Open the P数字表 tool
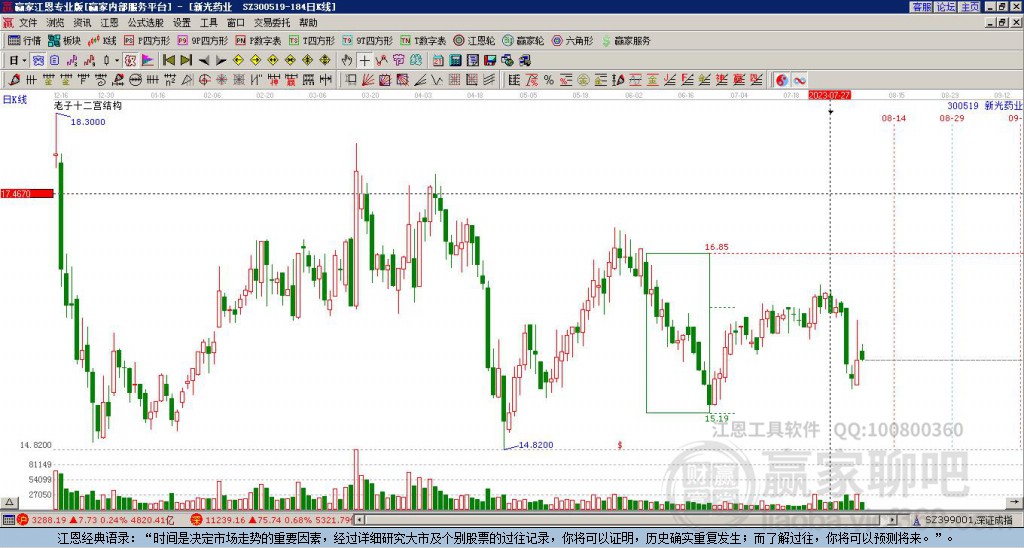The image size is (1024, 548). [x=258, y=40]
